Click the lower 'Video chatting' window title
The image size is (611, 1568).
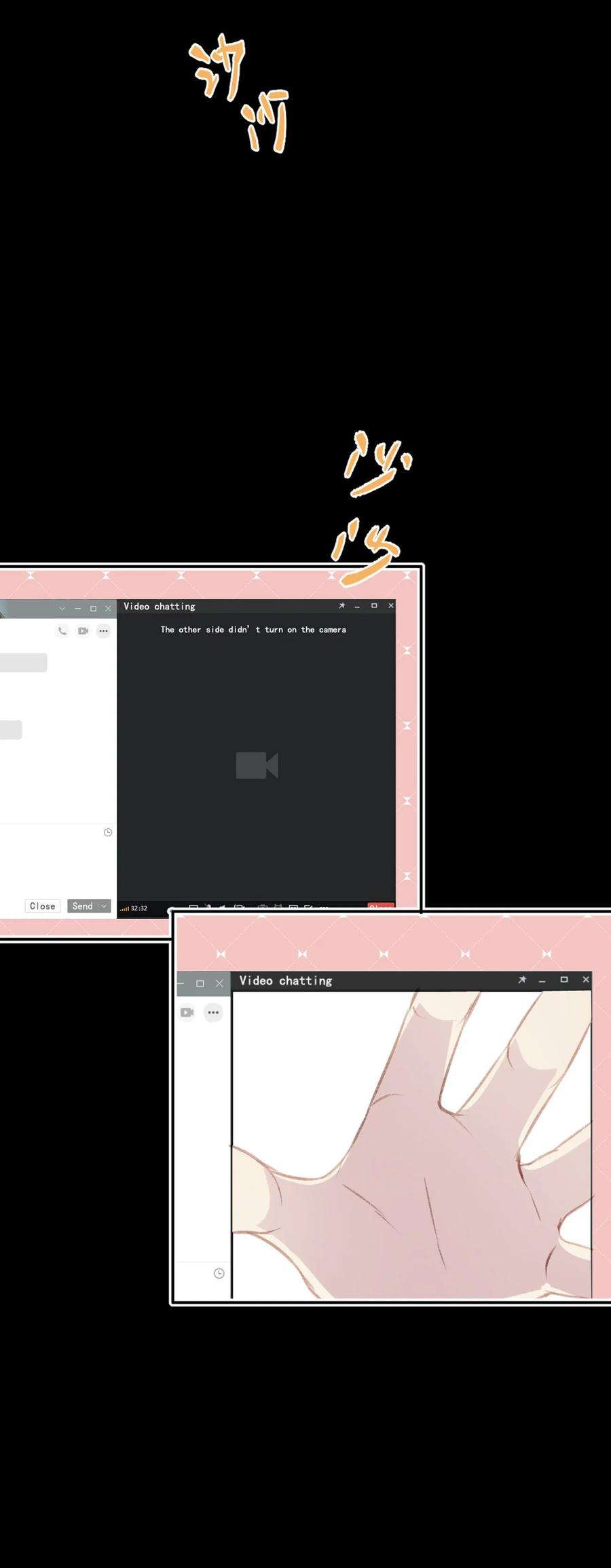coord(286,980)
